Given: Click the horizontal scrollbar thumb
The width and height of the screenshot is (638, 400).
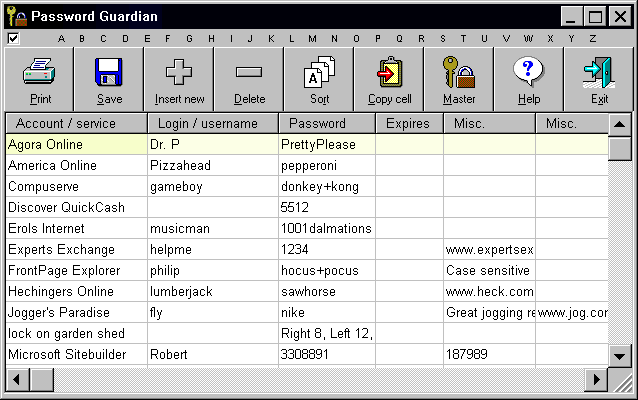Looking at the screenshot, I should [x=42, y=380].
